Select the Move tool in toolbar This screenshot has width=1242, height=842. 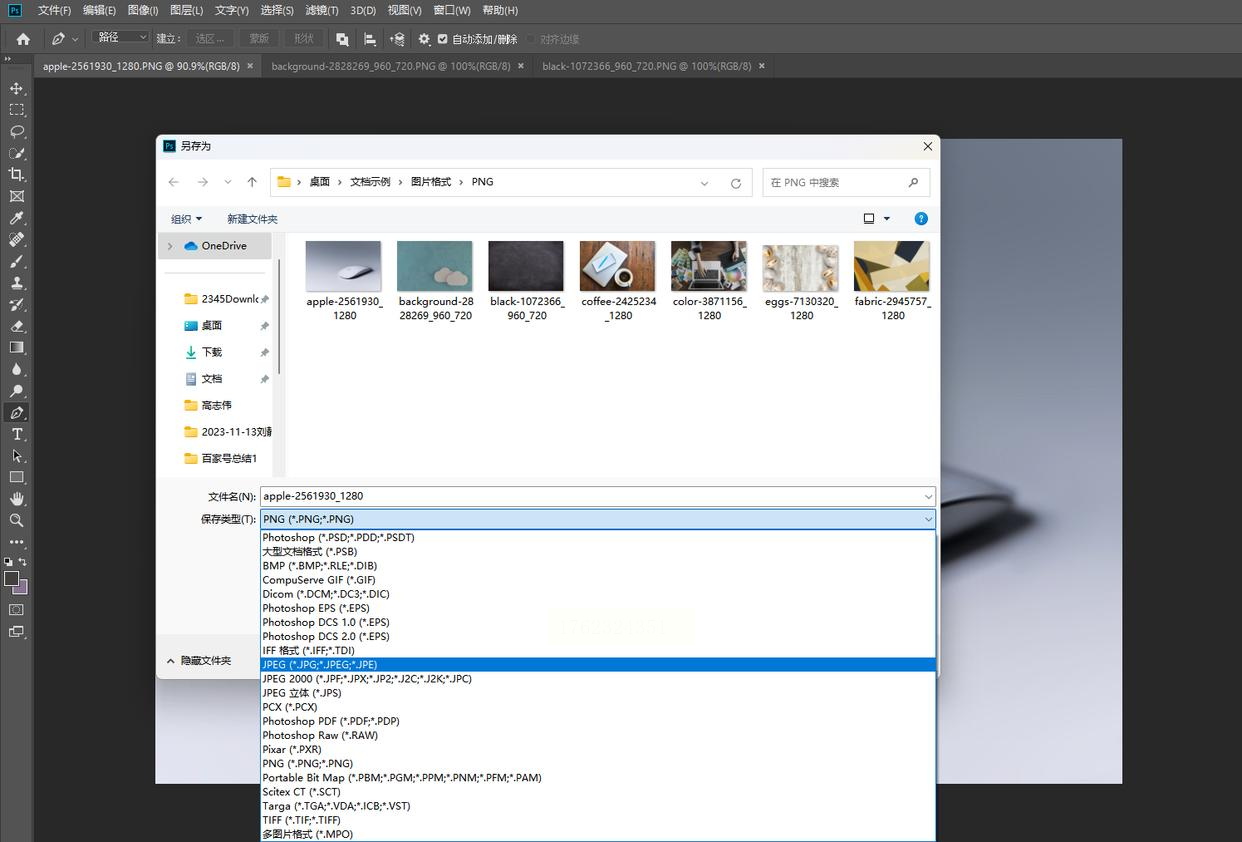16,88
